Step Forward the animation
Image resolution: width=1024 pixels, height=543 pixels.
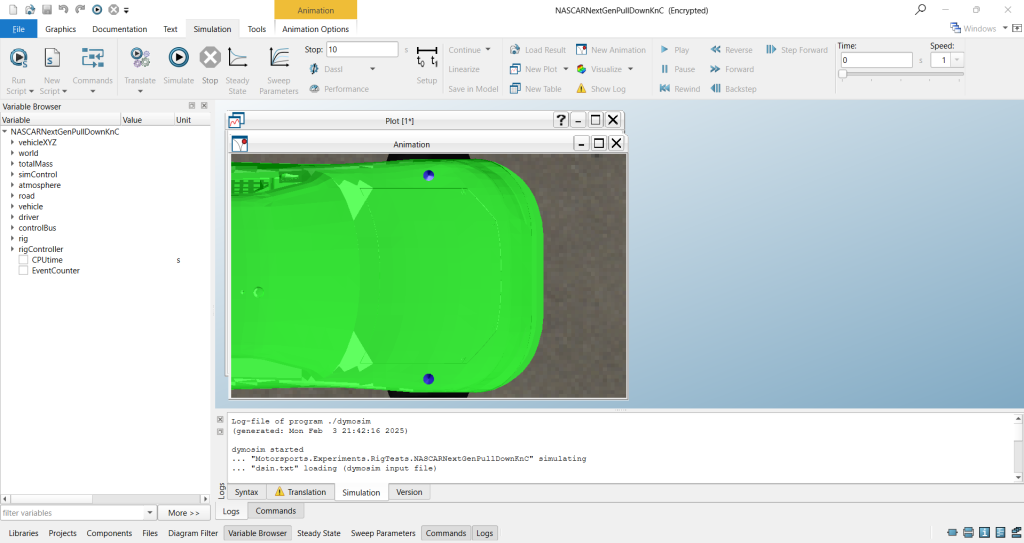point(796,50)
